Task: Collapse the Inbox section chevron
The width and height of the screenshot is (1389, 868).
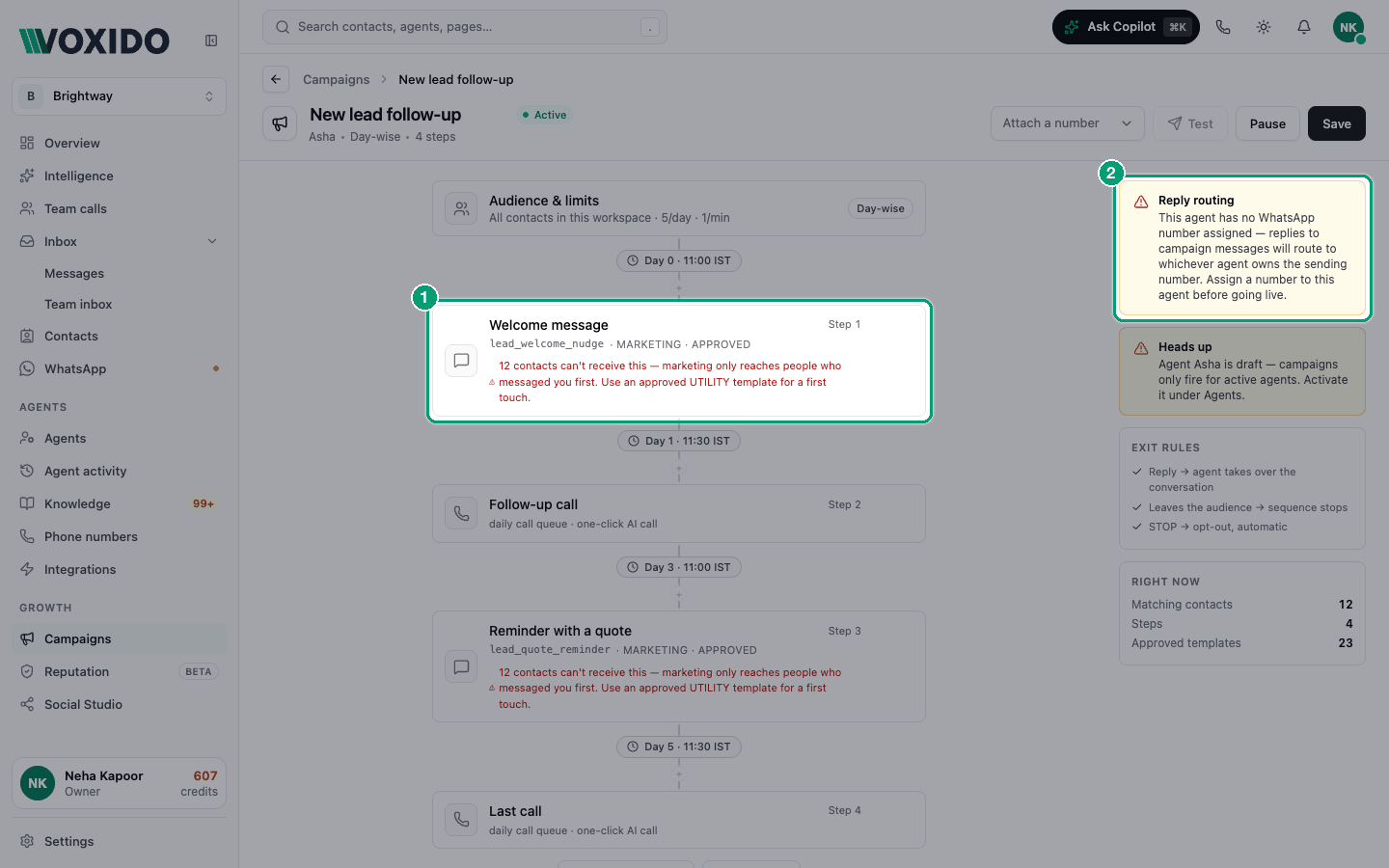Action: (x=212, y=241)
